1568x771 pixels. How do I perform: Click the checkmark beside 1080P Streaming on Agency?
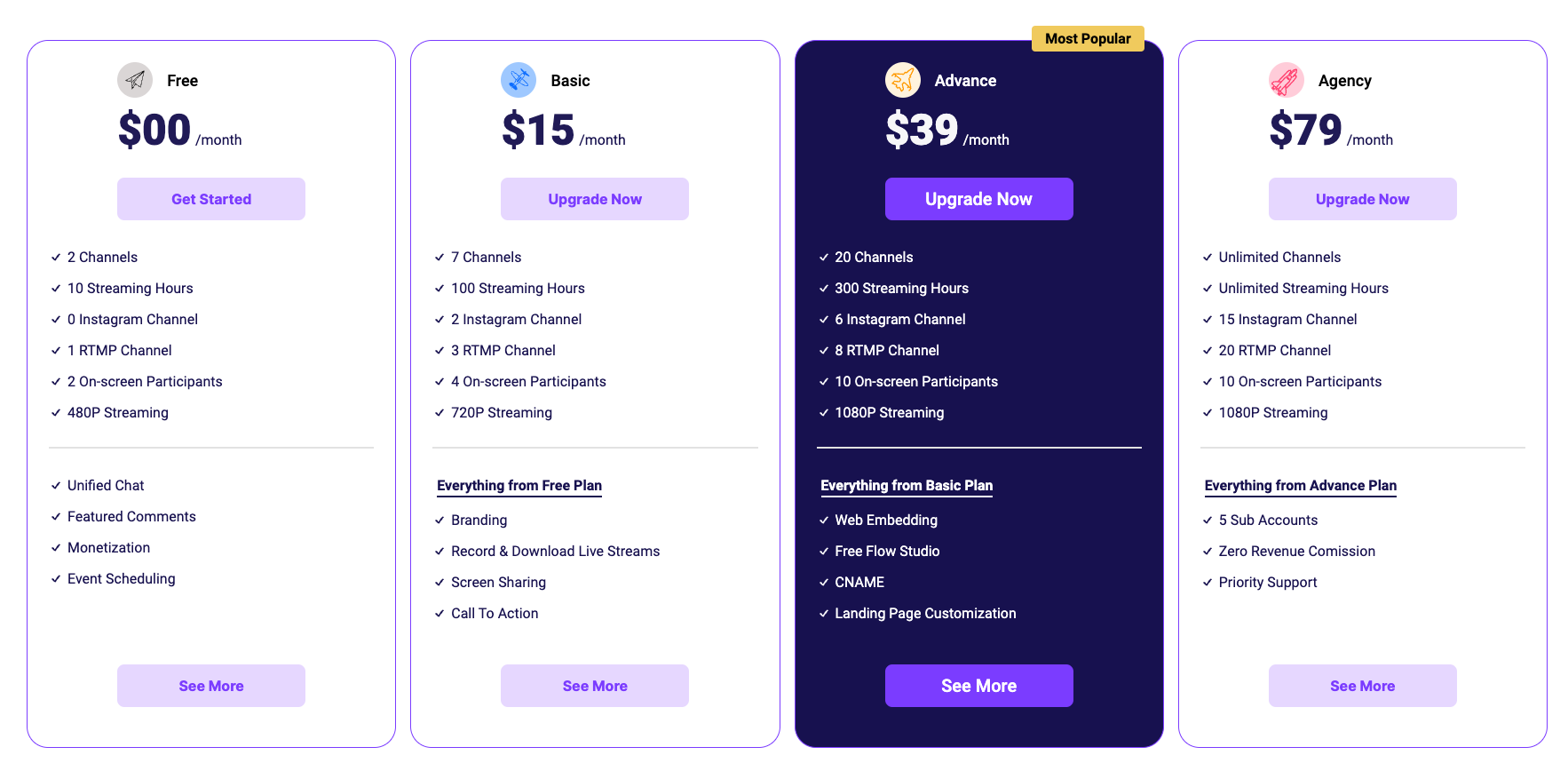[x=1206, y=412]
